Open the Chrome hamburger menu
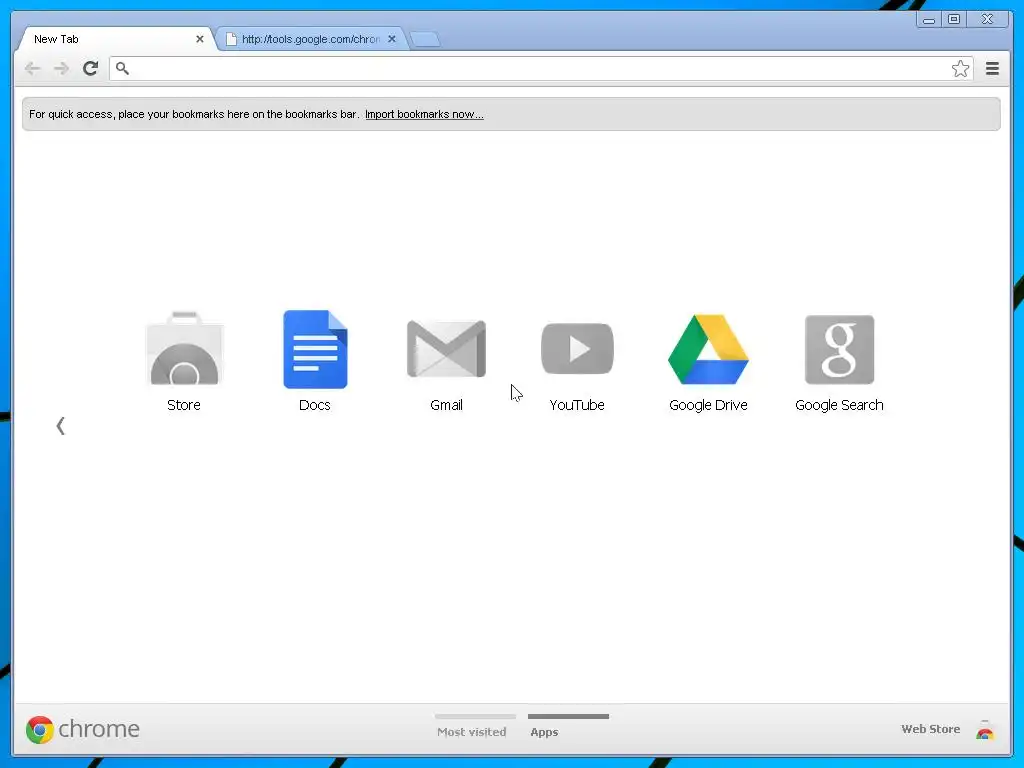This screenshot has width=1024, height=768. coord(992,69)
